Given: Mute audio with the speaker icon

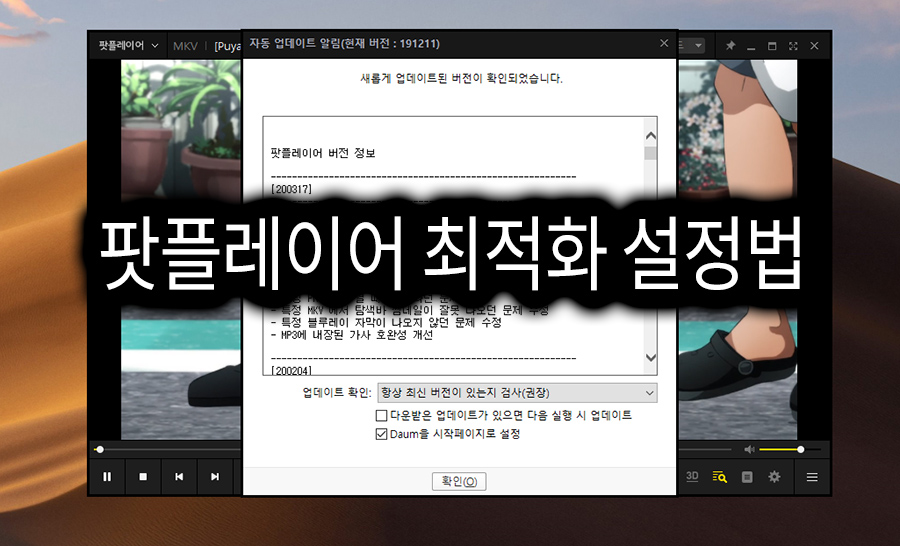Looking at the screenshot, I should (x=749, y=450).
